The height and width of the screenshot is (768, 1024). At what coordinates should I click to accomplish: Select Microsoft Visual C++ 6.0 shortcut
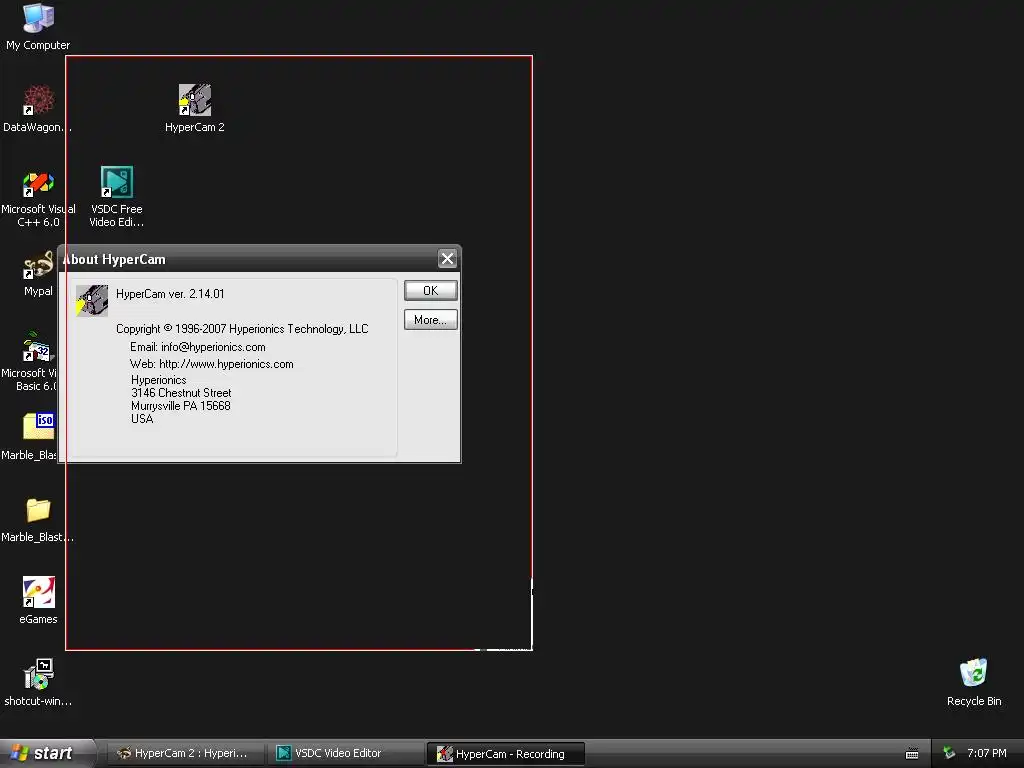(38, 199)
